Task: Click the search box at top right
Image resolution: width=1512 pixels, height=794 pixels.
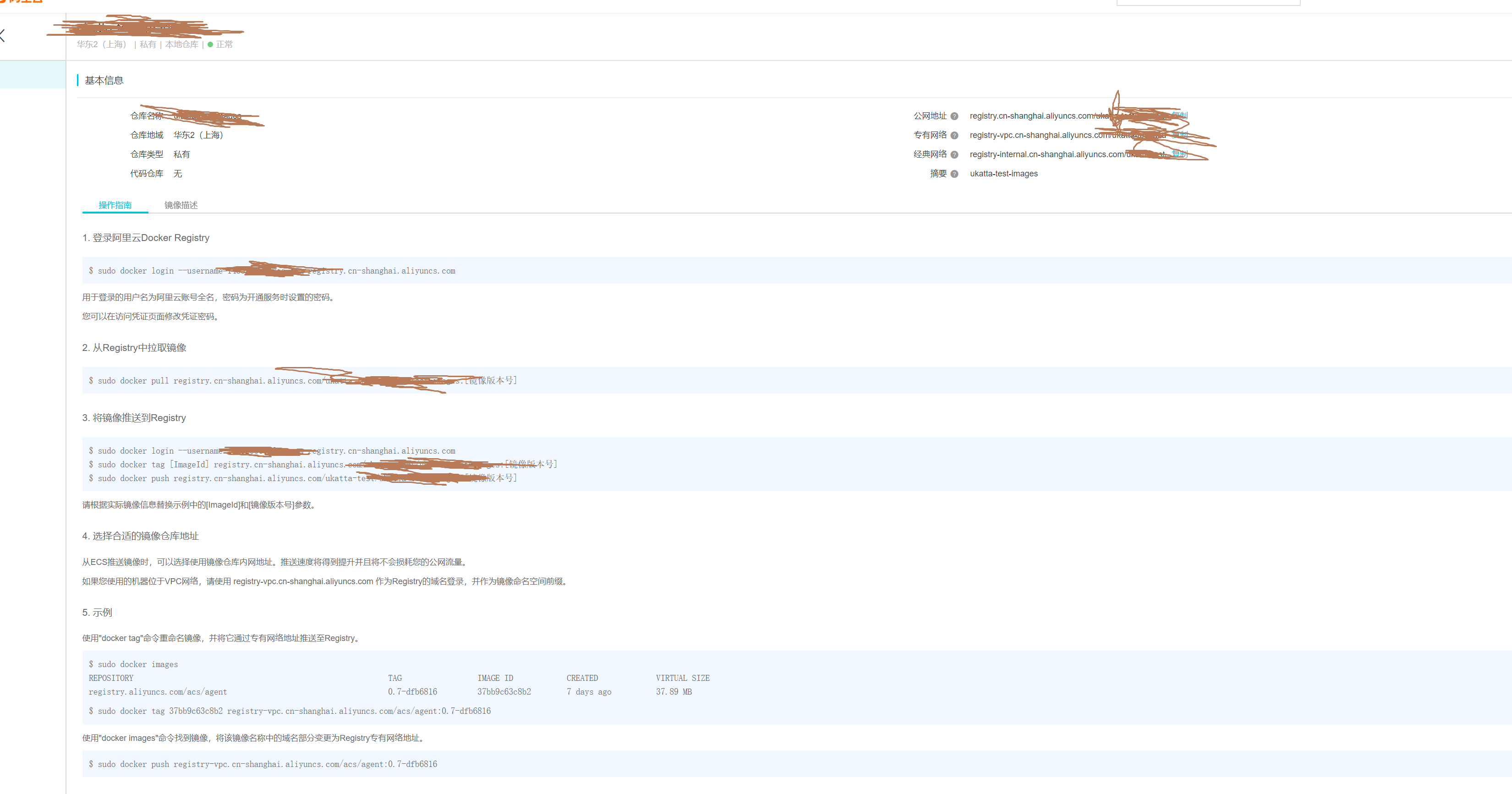Action: [x=1208, y=2]
